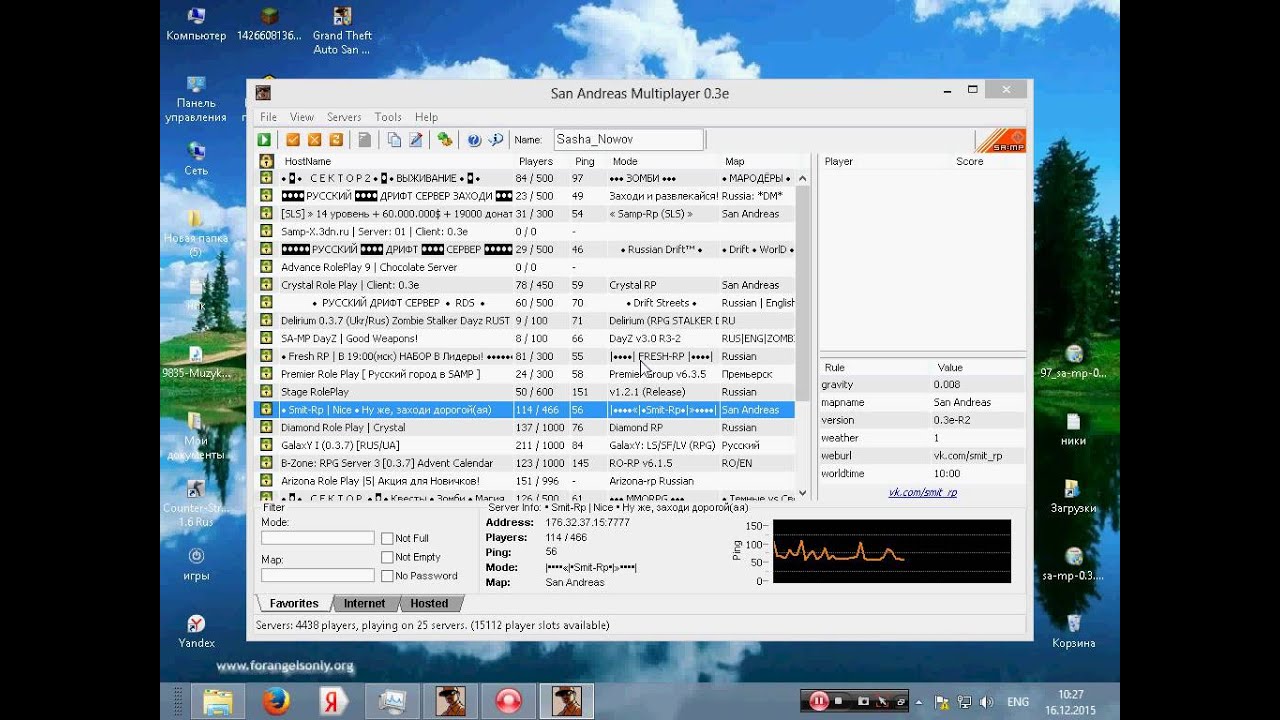This screenshot has height=720, width=1280.
Task: Enable the Not Empty filter checkbox
Action: point(387,557)
